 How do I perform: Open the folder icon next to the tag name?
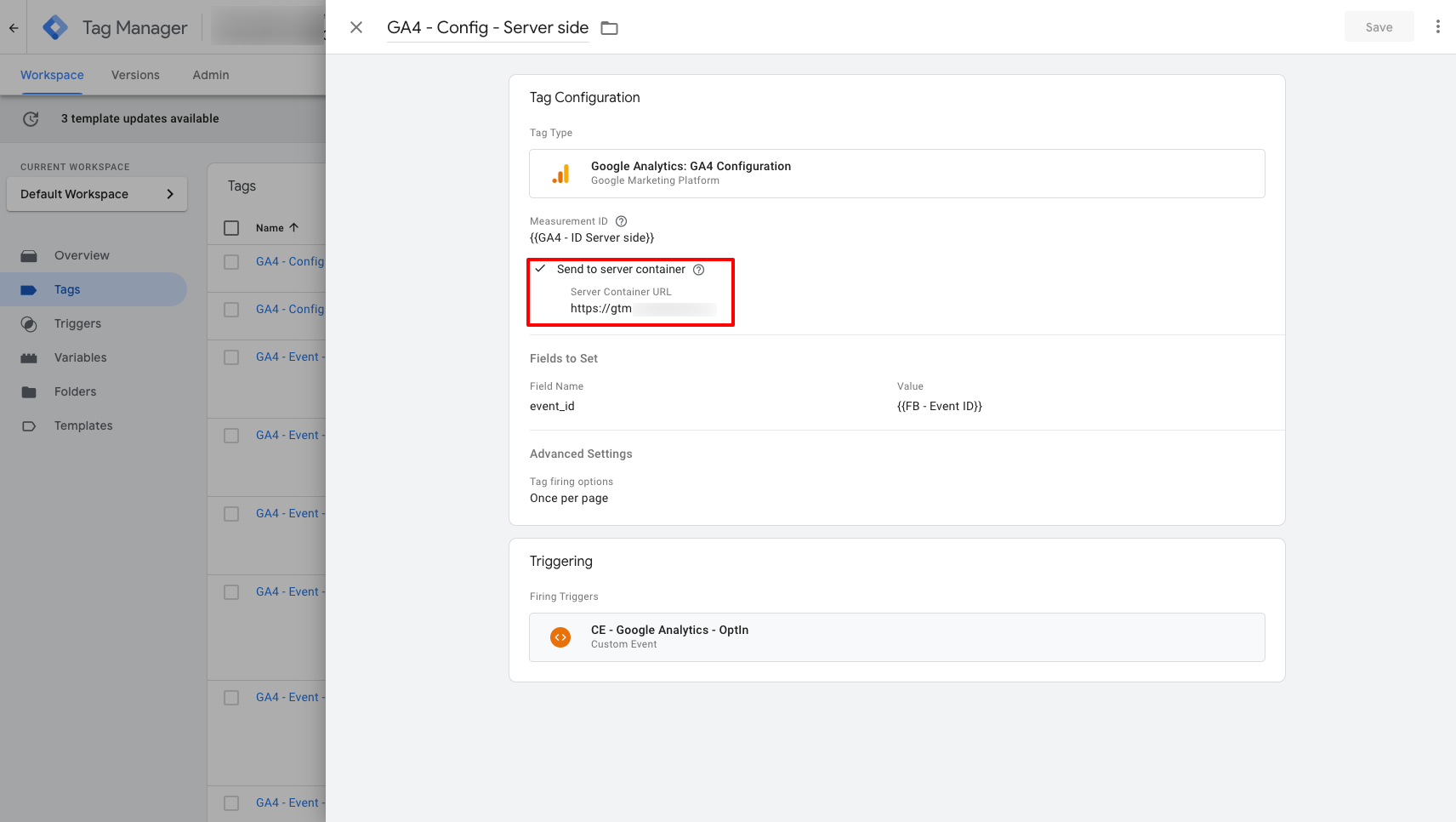609,27
